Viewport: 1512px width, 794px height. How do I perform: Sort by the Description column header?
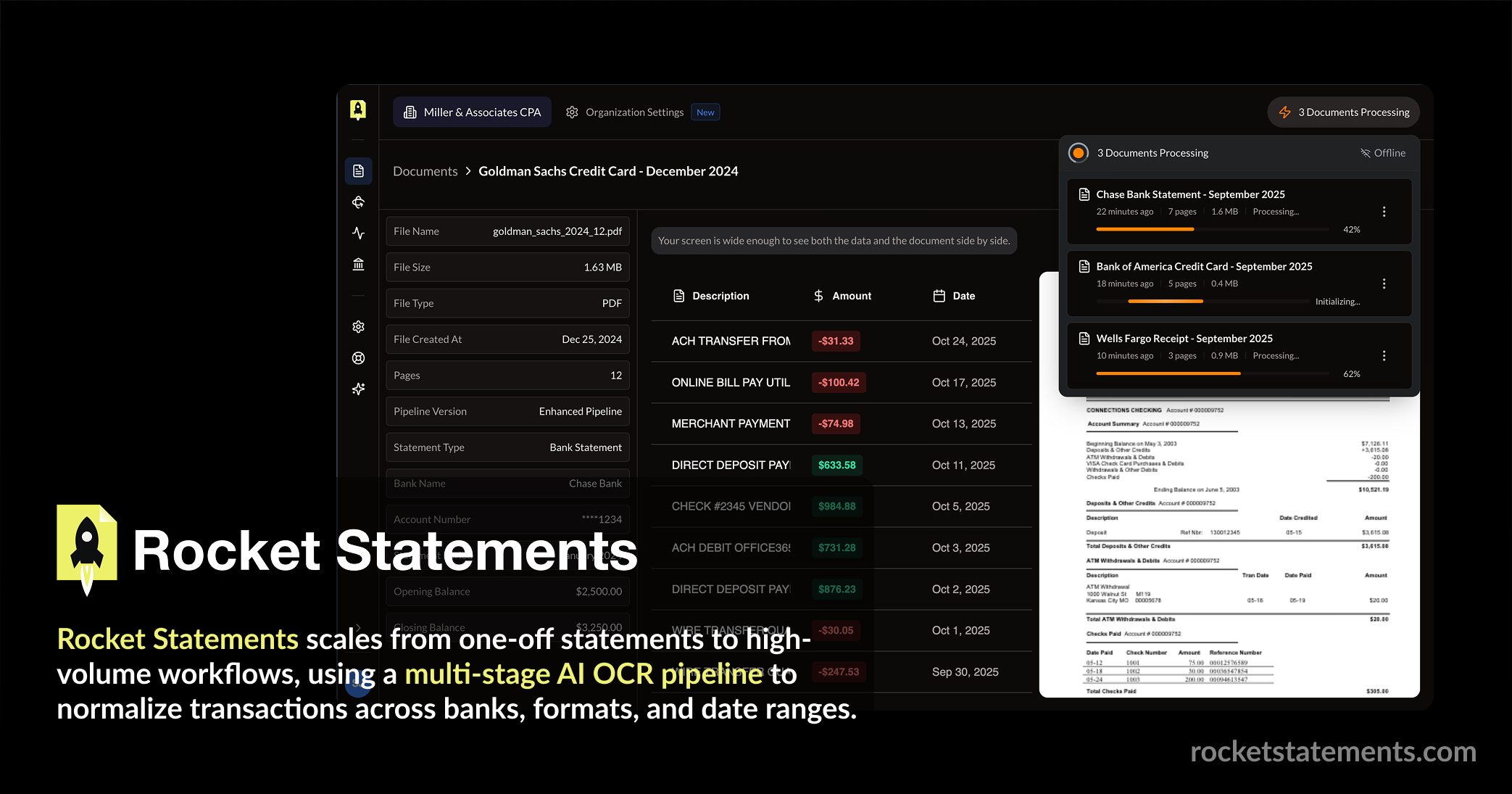[x=711, y=296]
